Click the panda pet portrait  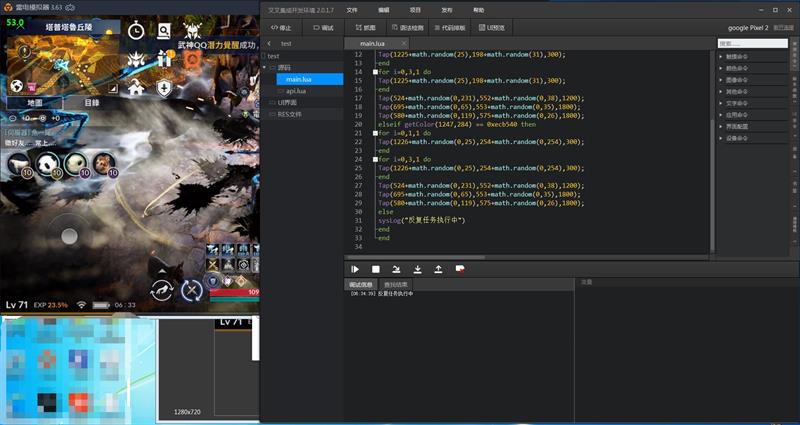tap(47, 164)
